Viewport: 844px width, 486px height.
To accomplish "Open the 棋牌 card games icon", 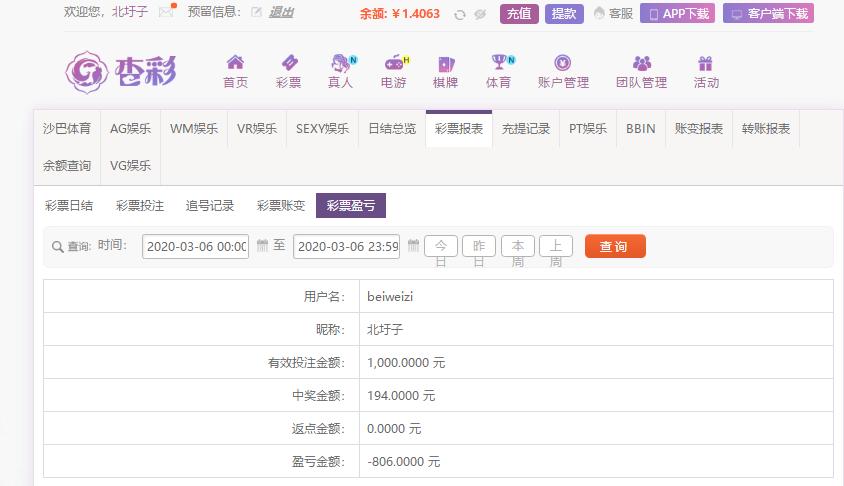I will coord(446,63).
